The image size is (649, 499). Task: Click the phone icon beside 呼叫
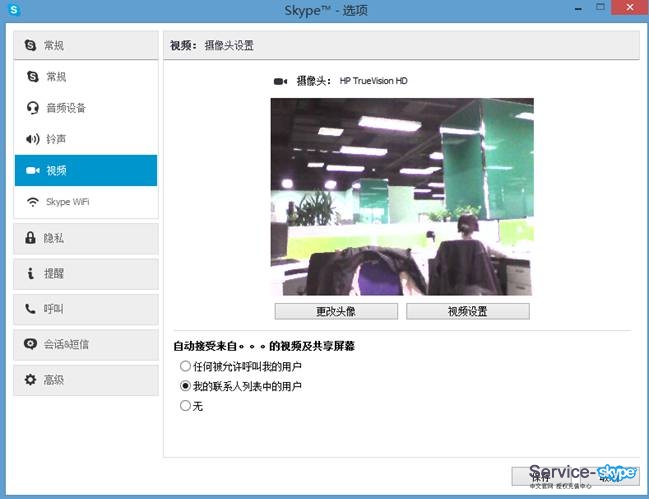tap(30, 309)
